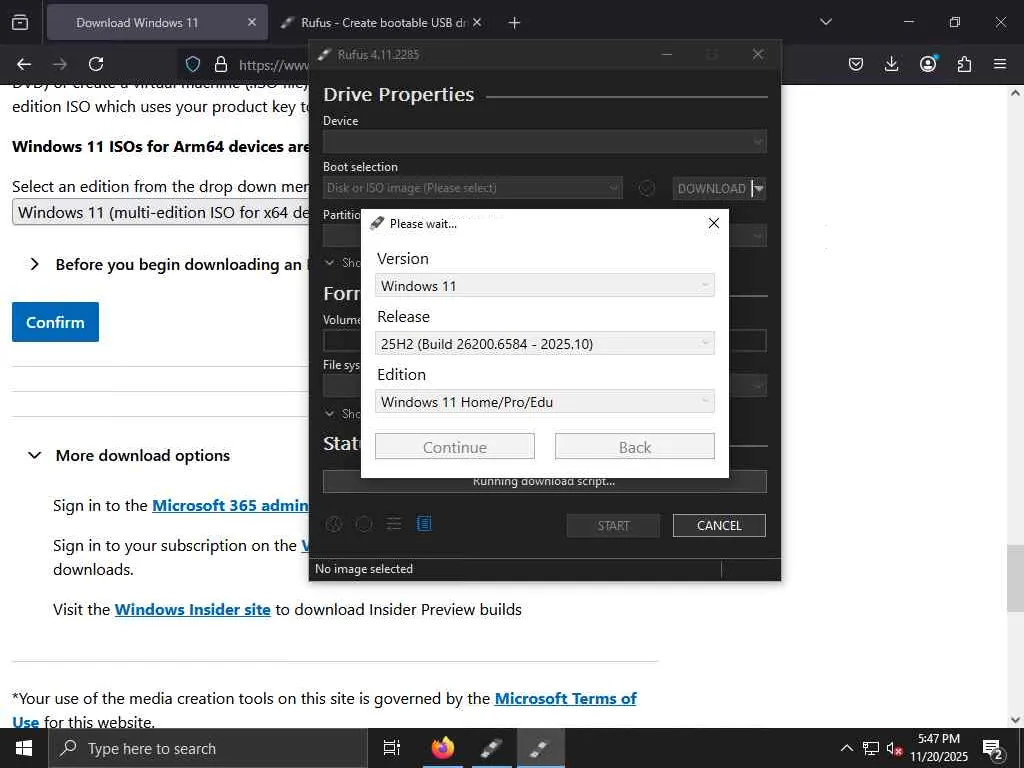Click the Rufus DOWNLOAD button
This screenshot has width=1024, height=768.
[711, 188]
